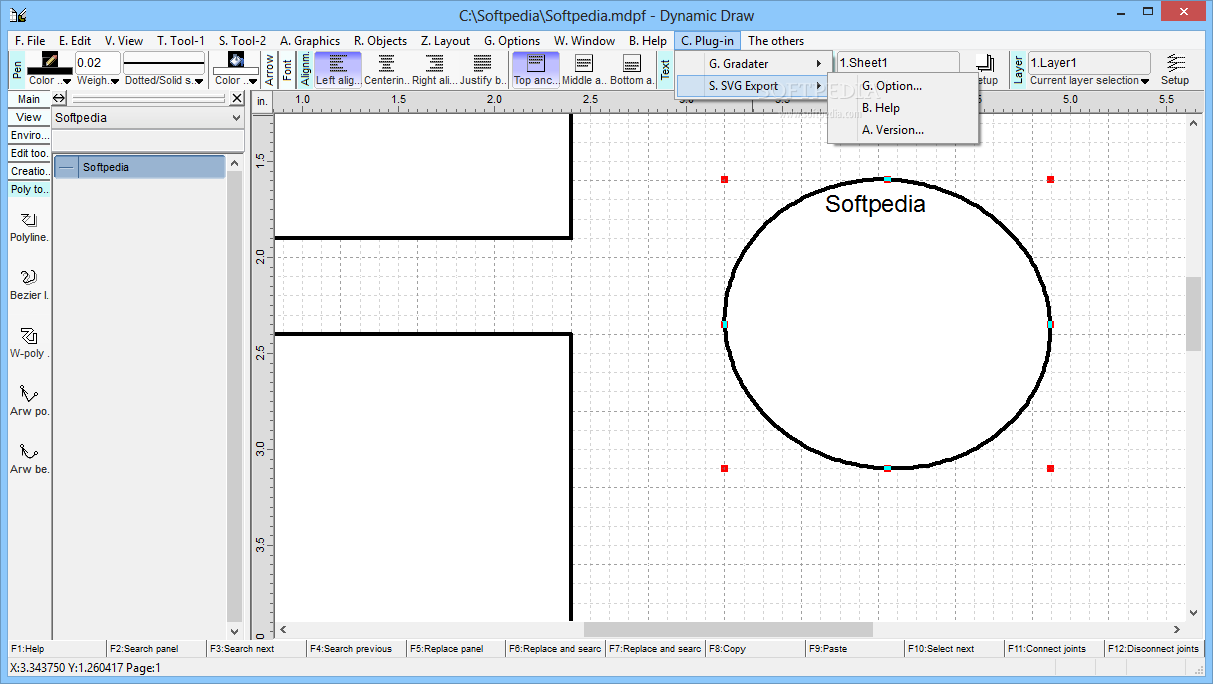The width and height of the screenshot is (1213, 684).
Task: Click F10:Select next button
Action: [955, 649]
